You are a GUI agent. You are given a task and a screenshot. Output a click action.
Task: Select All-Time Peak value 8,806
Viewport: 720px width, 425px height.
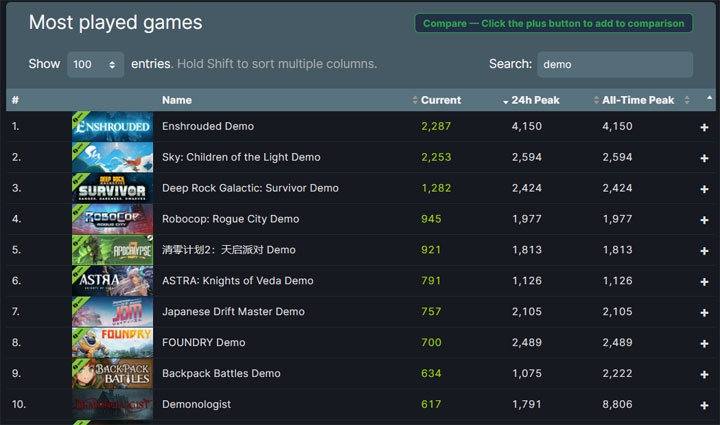(617, 404)
